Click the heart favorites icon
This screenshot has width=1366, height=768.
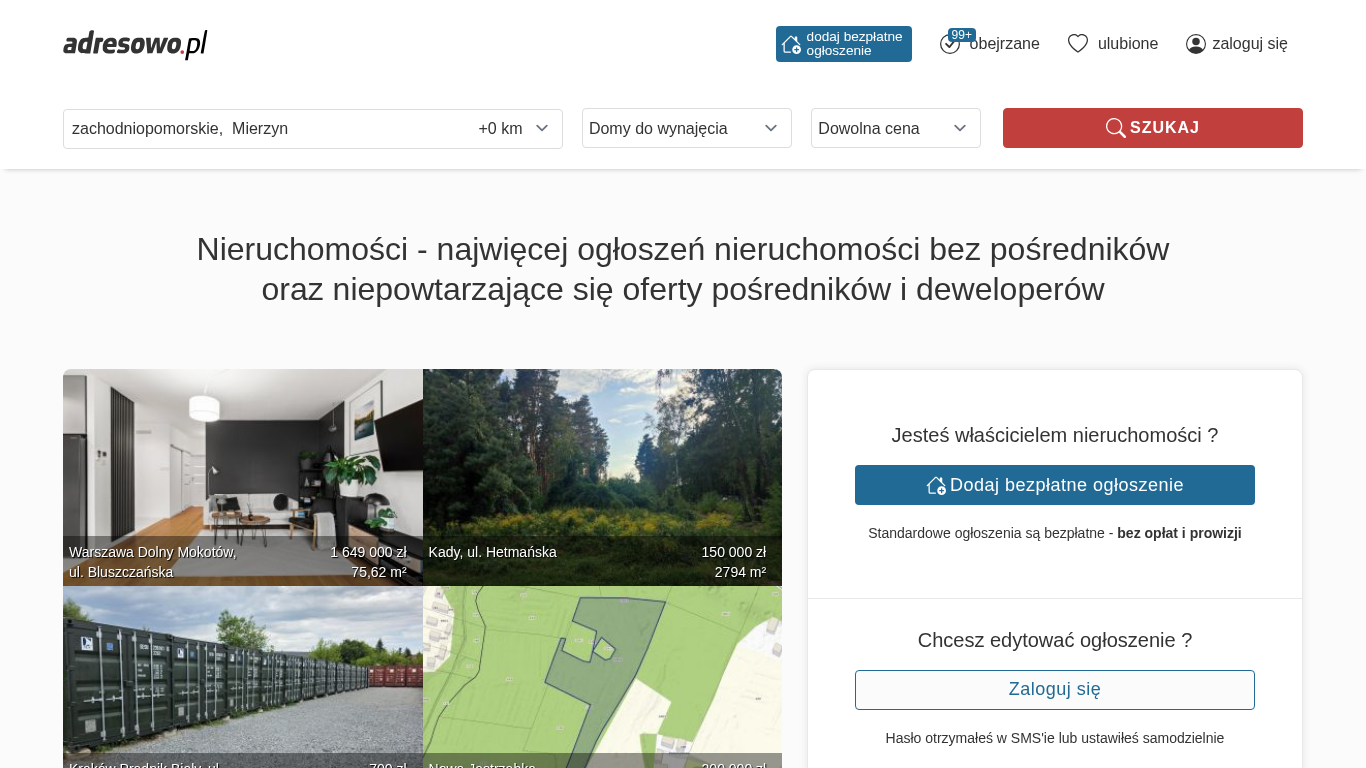click(x=1078, y=44)
